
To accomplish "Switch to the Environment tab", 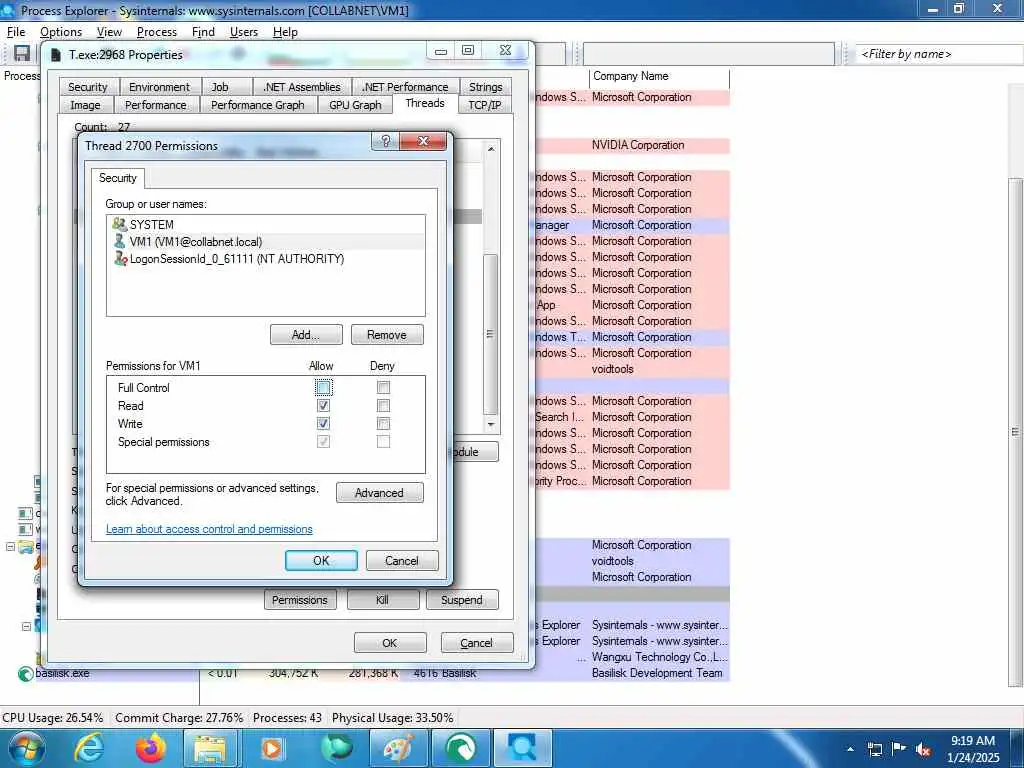I will tap(159, 87).
